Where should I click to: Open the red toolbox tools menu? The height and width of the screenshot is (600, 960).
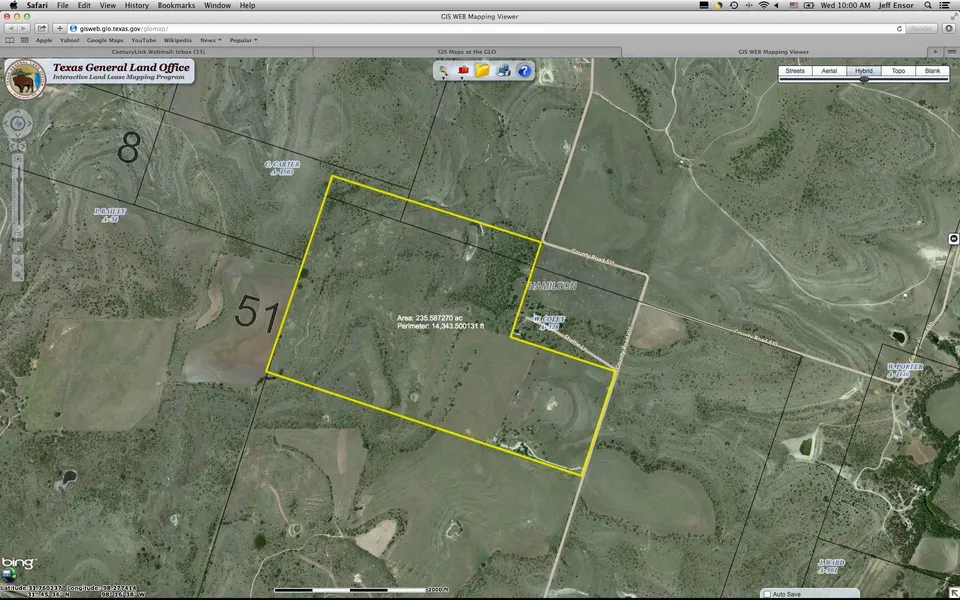click(463, 70)
